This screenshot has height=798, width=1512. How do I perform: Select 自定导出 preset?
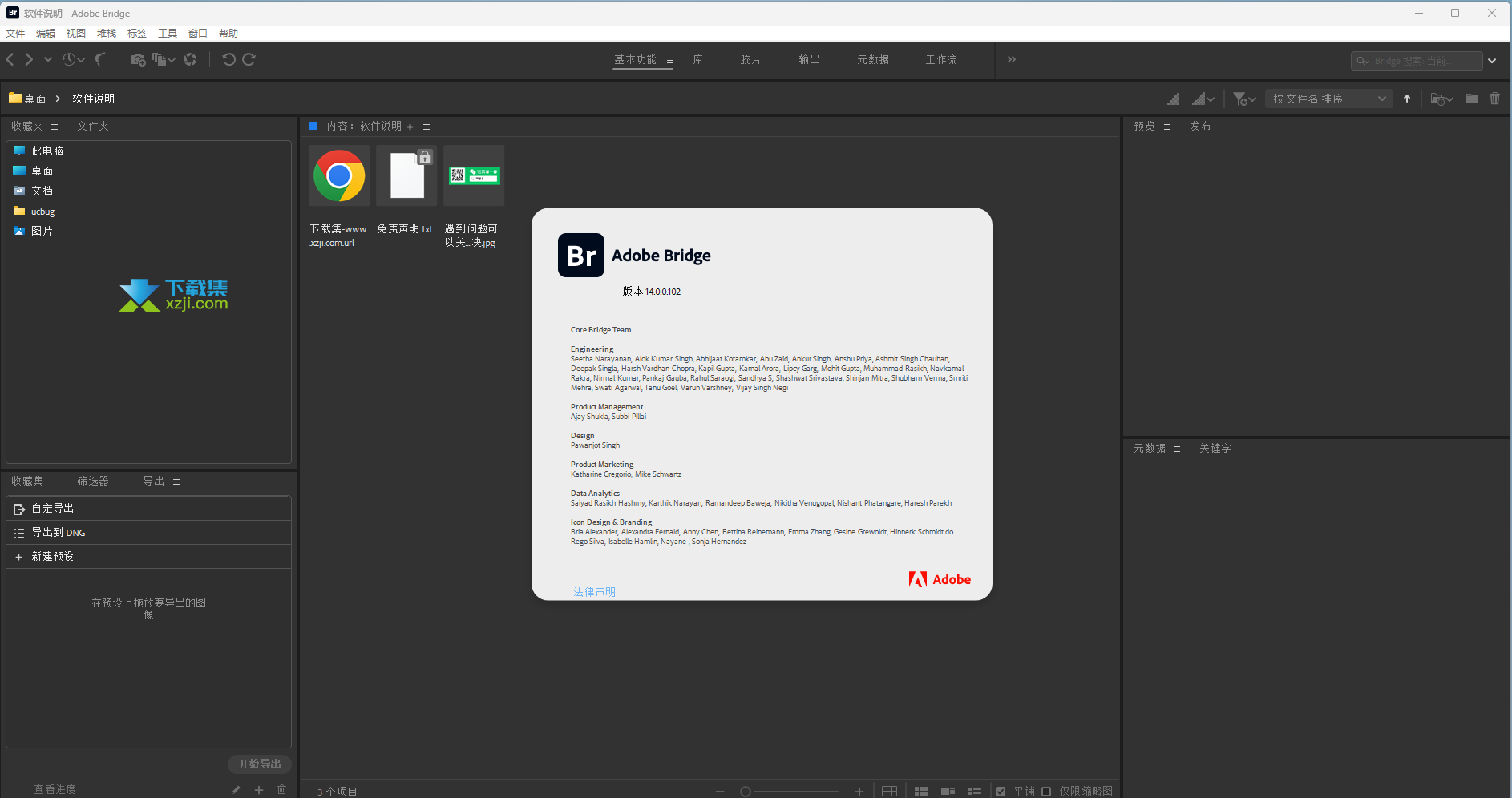pyautogui.click(x=148, y=509)
